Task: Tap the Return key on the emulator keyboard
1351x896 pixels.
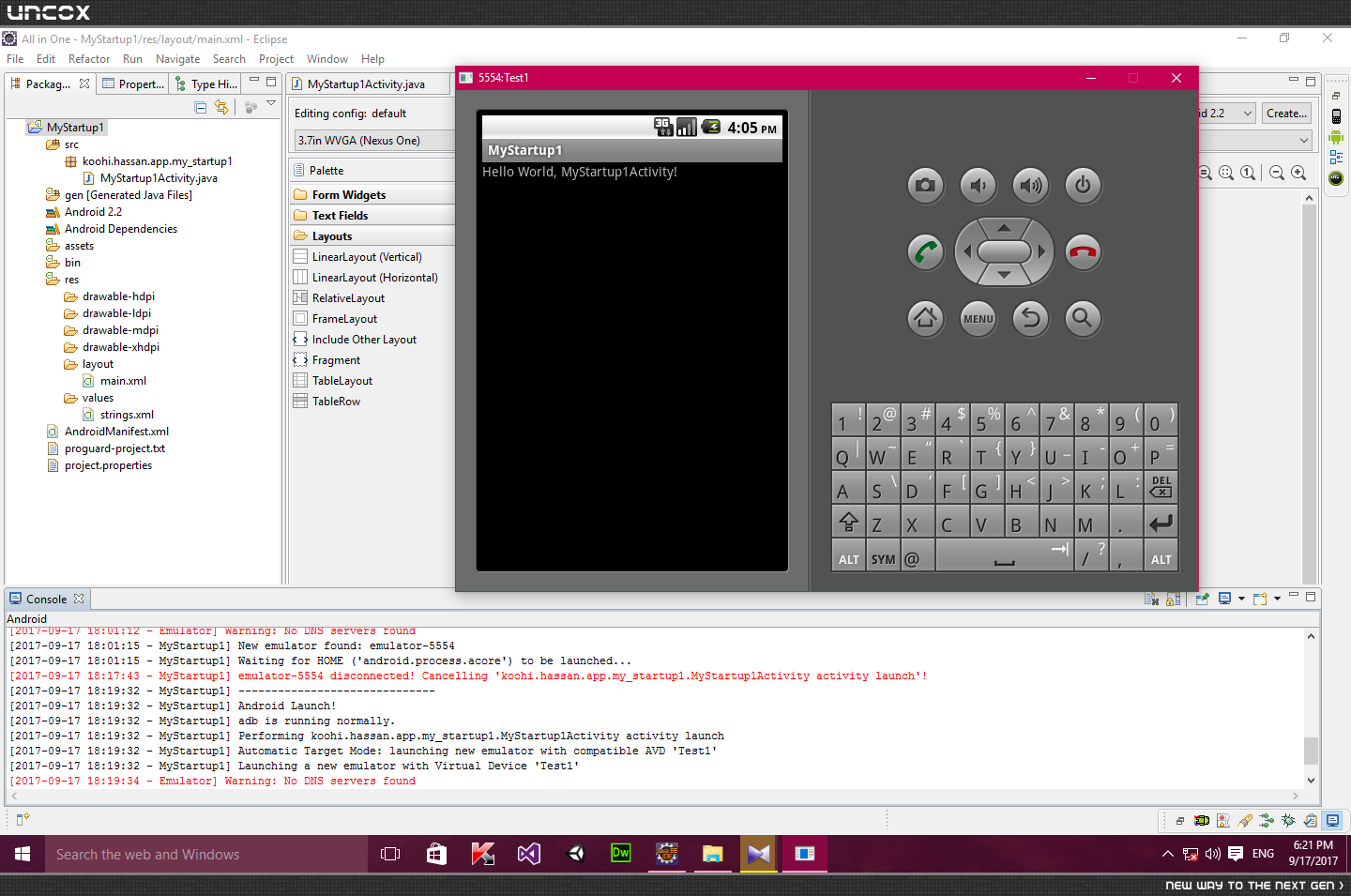Action: click(1161, 522)
